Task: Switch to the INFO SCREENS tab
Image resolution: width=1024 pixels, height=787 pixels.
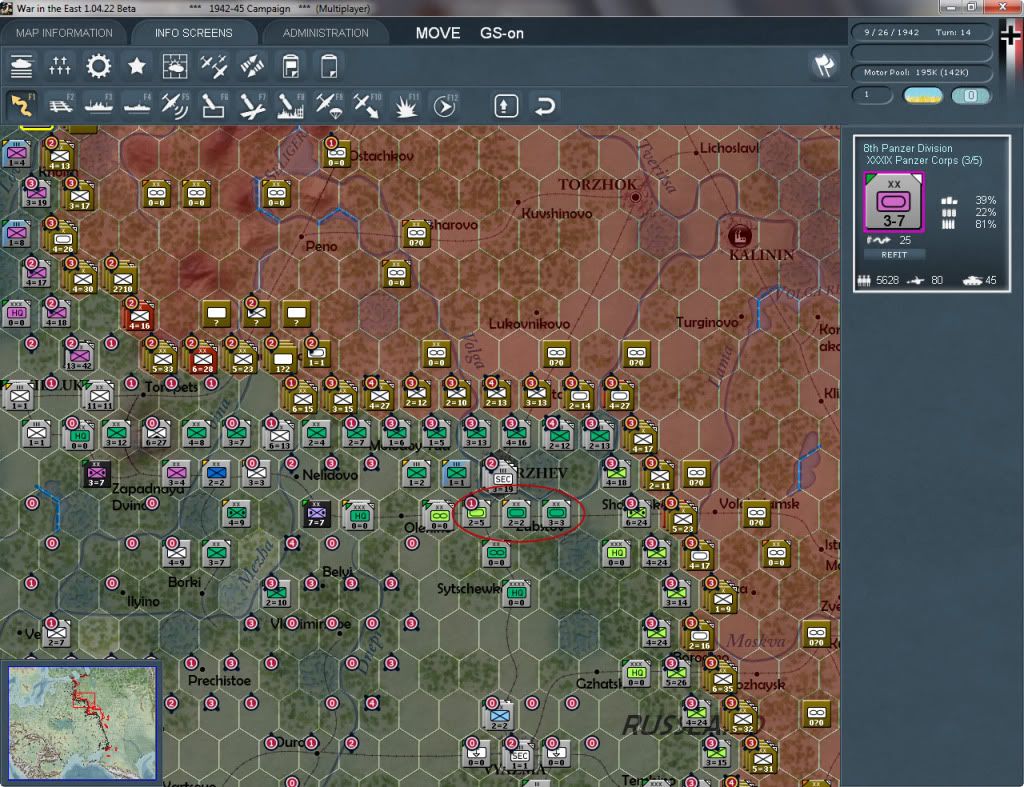Action: tap(193, 33)
